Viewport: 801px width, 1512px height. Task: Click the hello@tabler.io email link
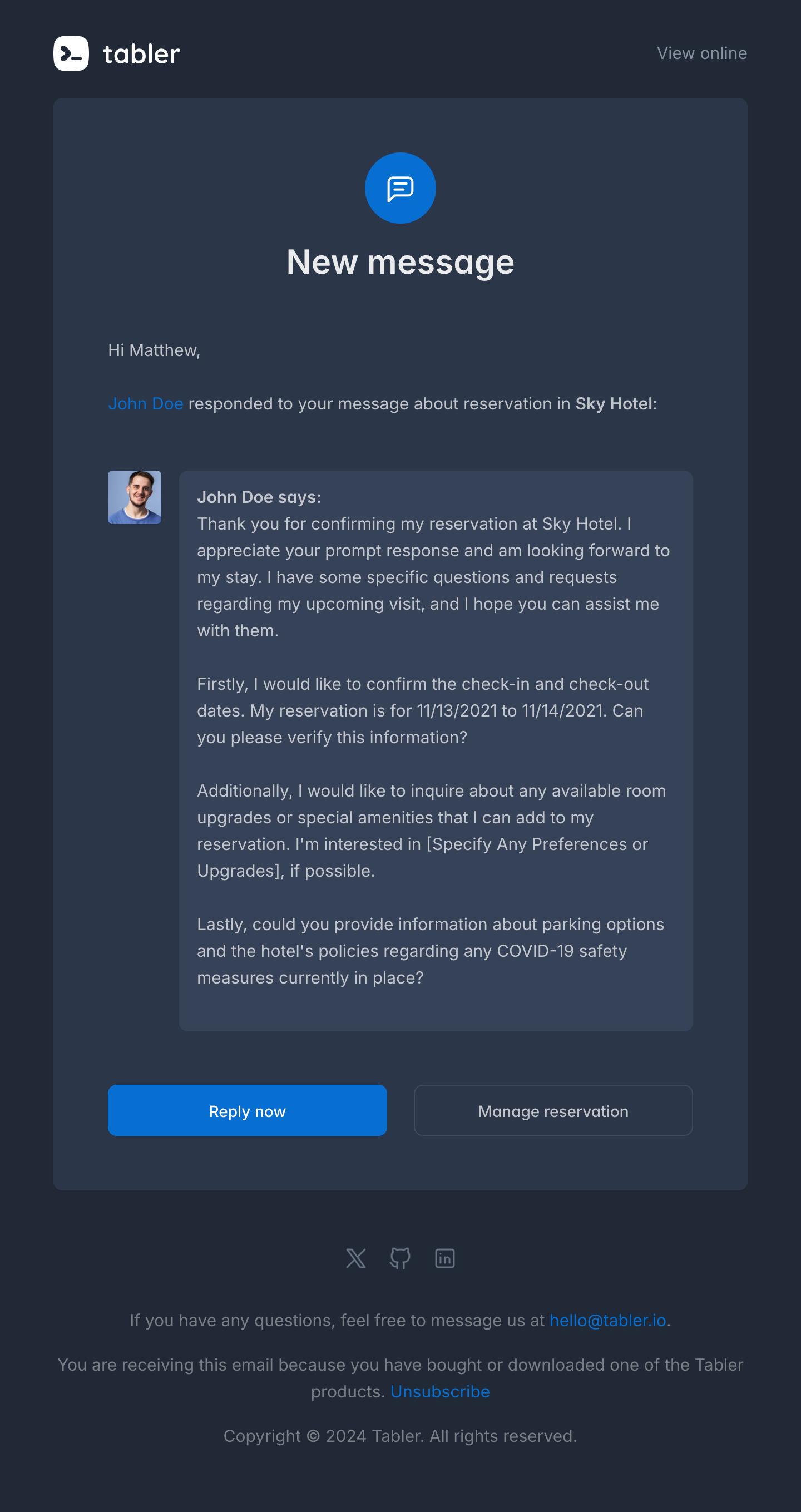click(x=607, y=1321)
